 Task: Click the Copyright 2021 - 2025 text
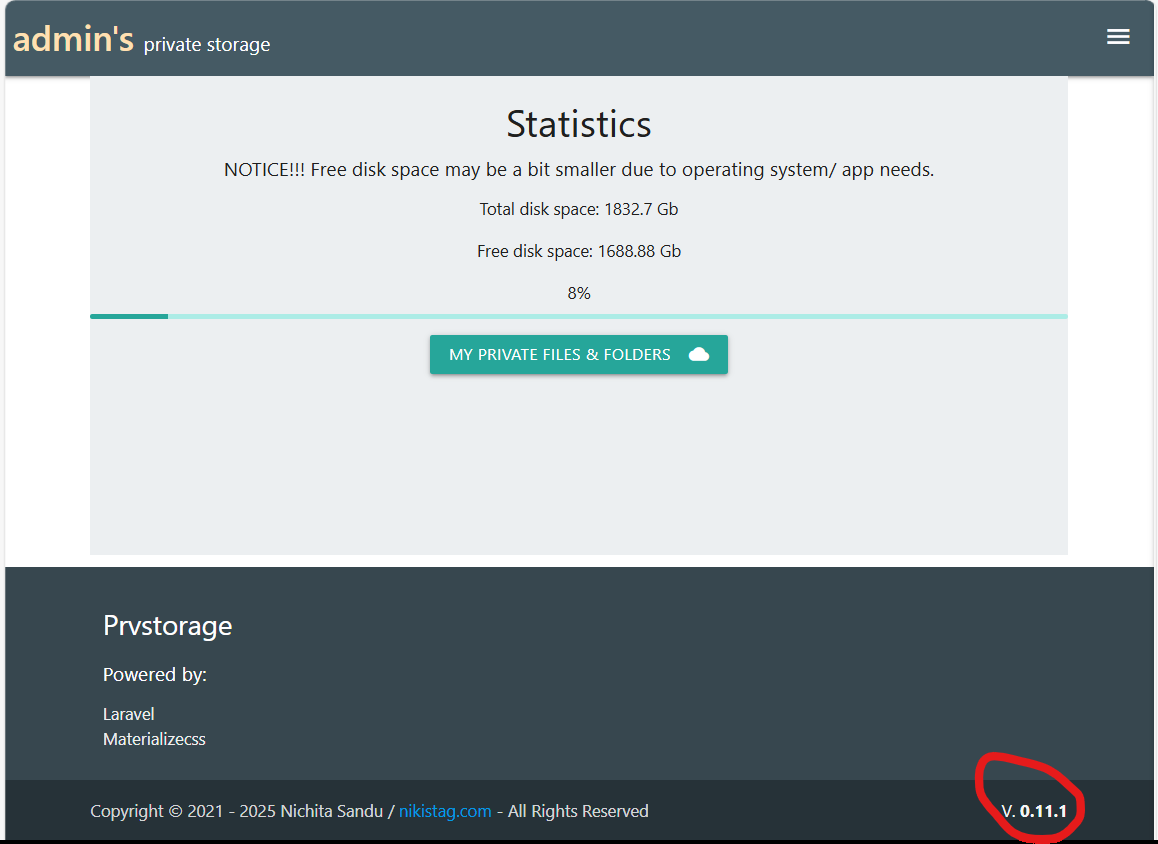pos(236,811)
